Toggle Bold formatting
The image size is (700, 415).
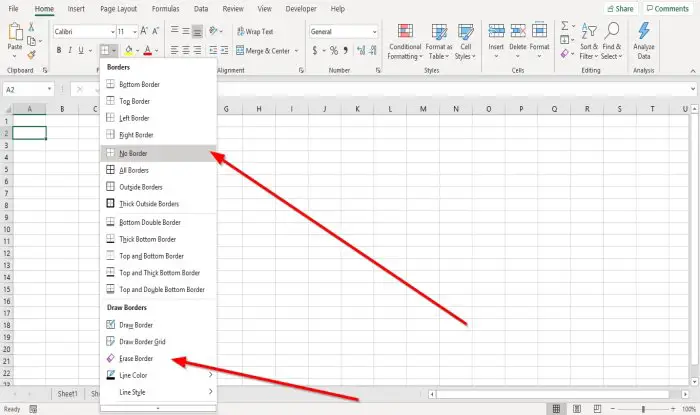click(58, 50)
